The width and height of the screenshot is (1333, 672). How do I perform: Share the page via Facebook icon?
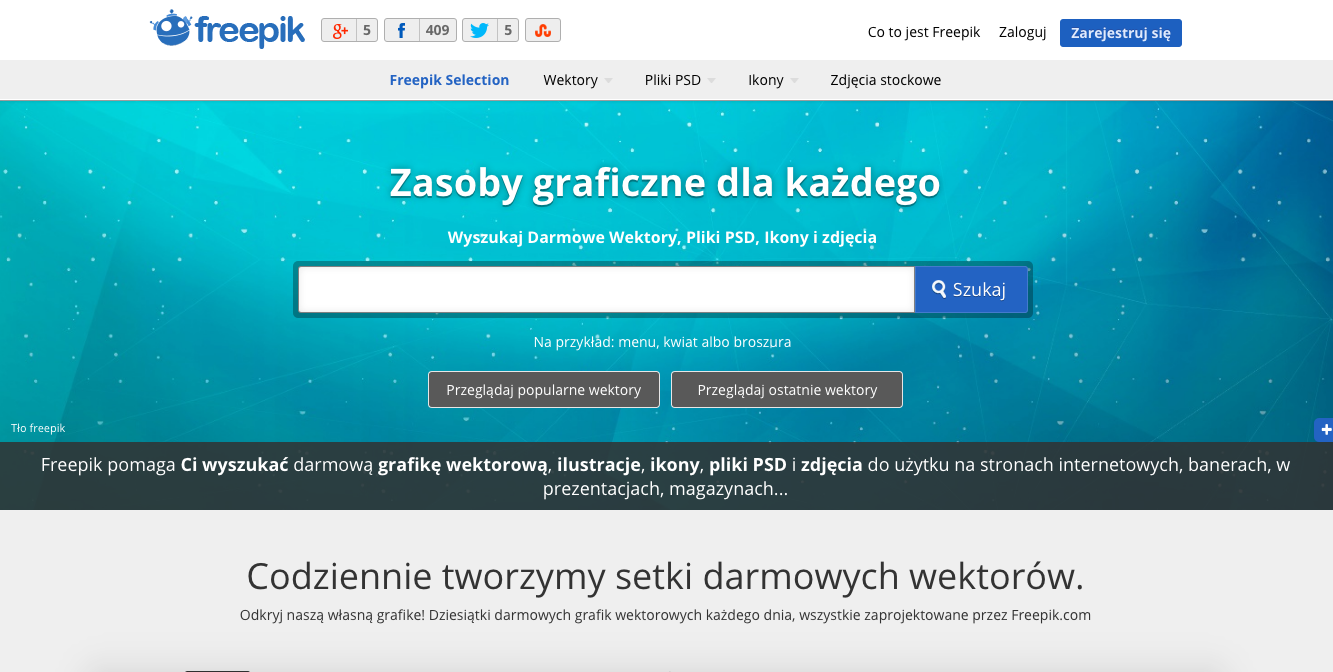pos(402,31)
